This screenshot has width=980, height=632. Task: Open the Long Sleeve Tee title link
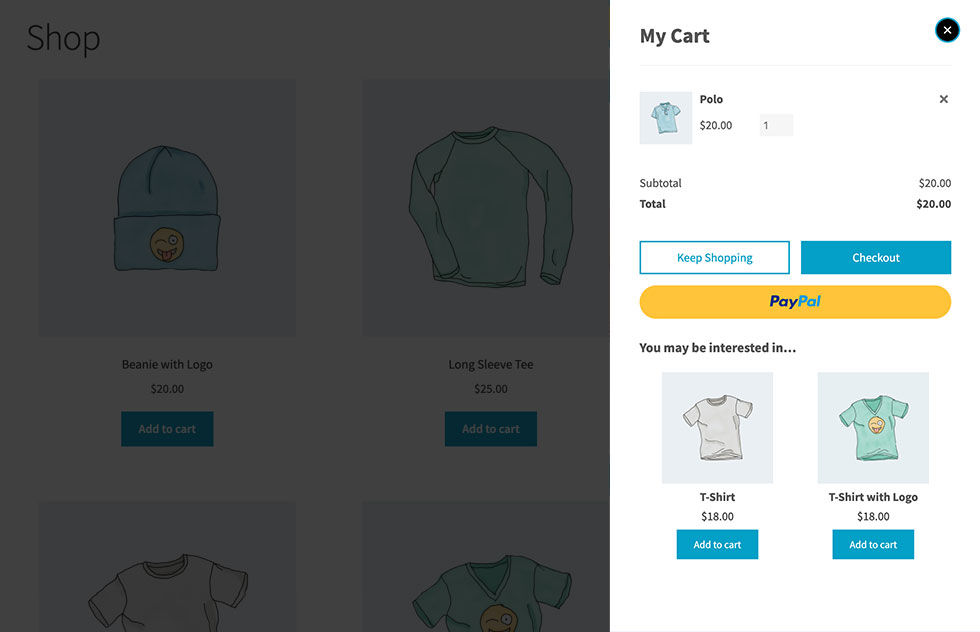coord(490,365)
